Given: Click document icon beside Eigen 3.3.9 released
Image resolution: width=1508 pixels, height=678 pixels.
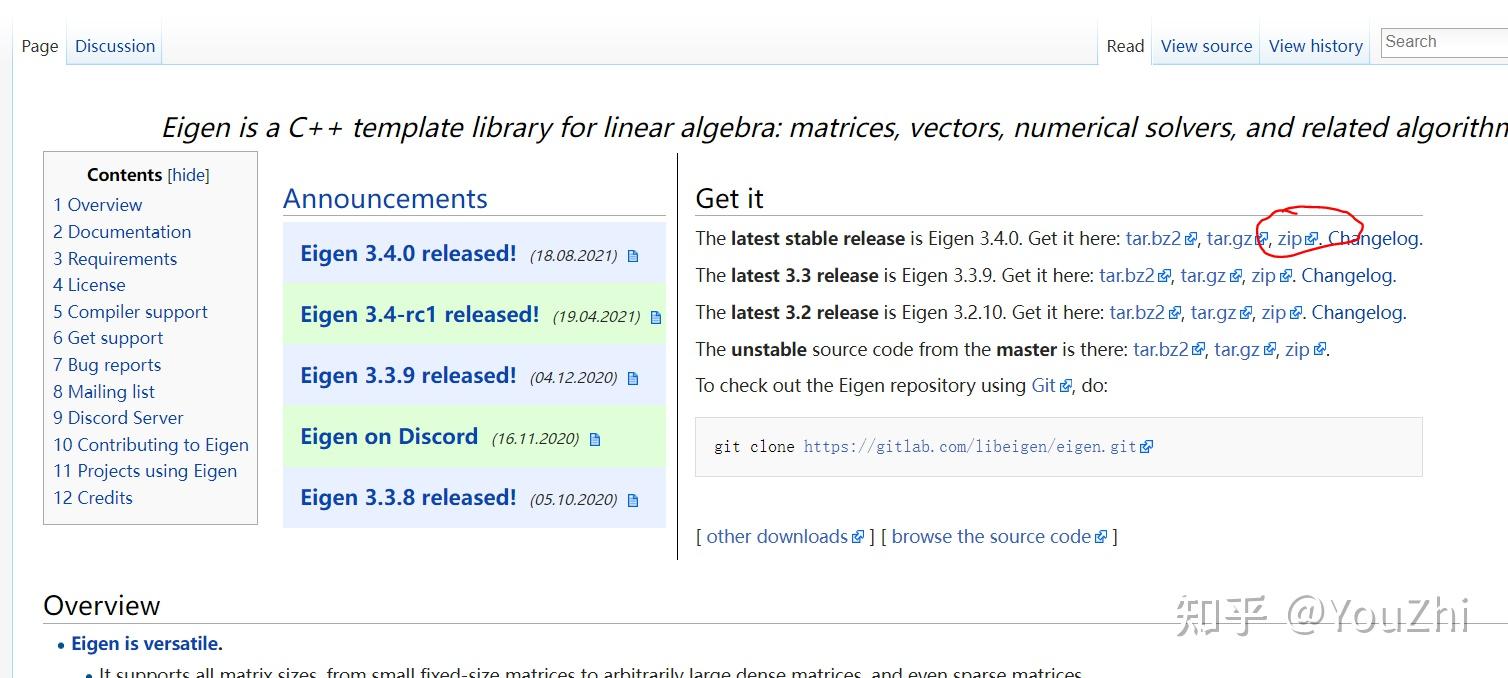Looking at the screenshot, I should [x=633, y=378].
